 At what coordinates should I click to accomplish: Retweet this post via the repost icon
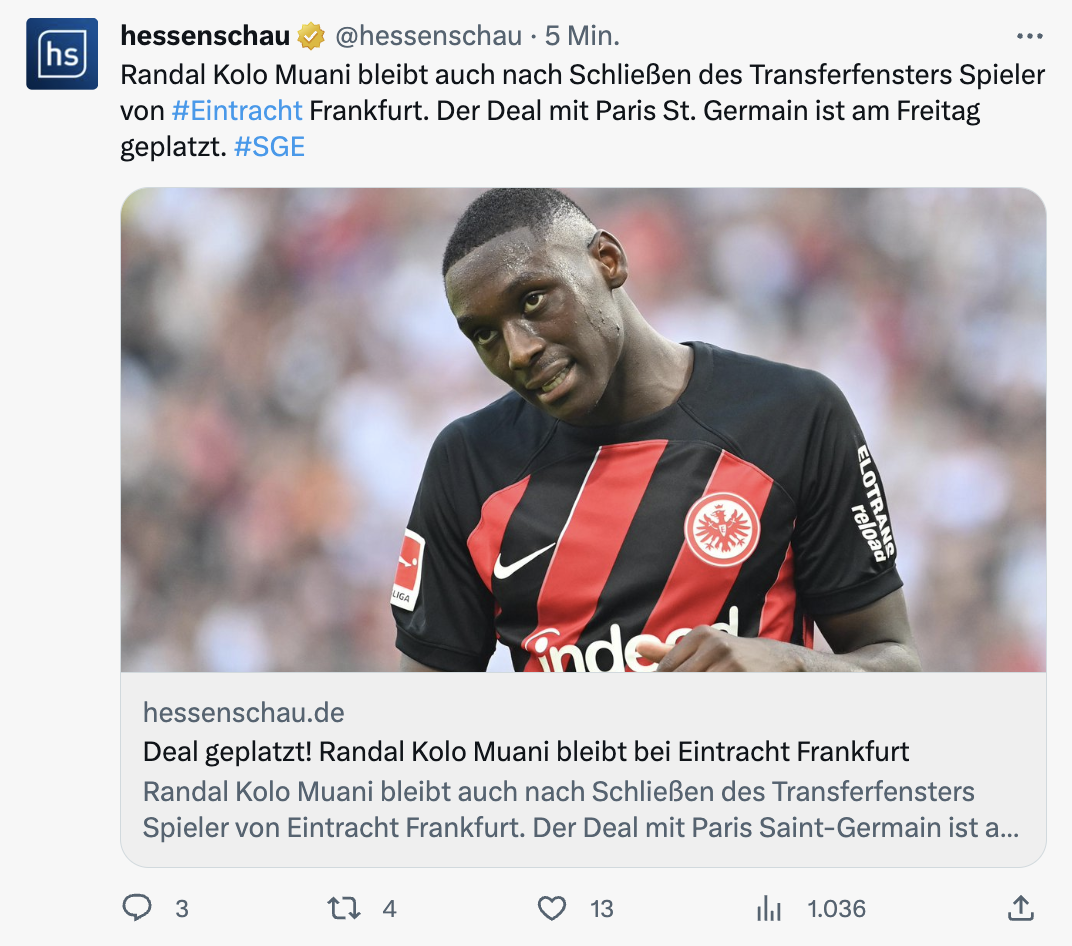pos(343,908)
